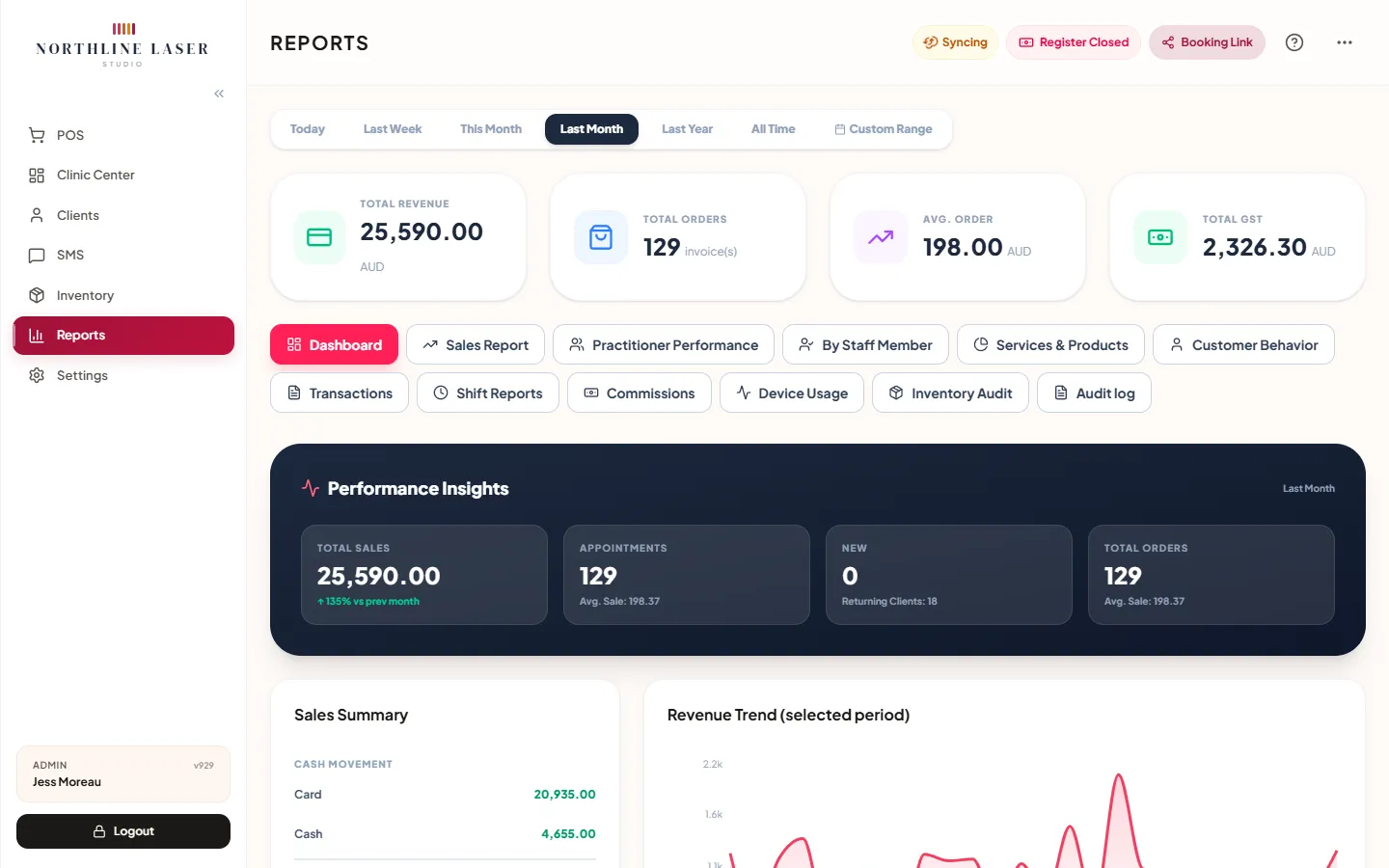Click the Total Revenue card icon

click(319, 237)
